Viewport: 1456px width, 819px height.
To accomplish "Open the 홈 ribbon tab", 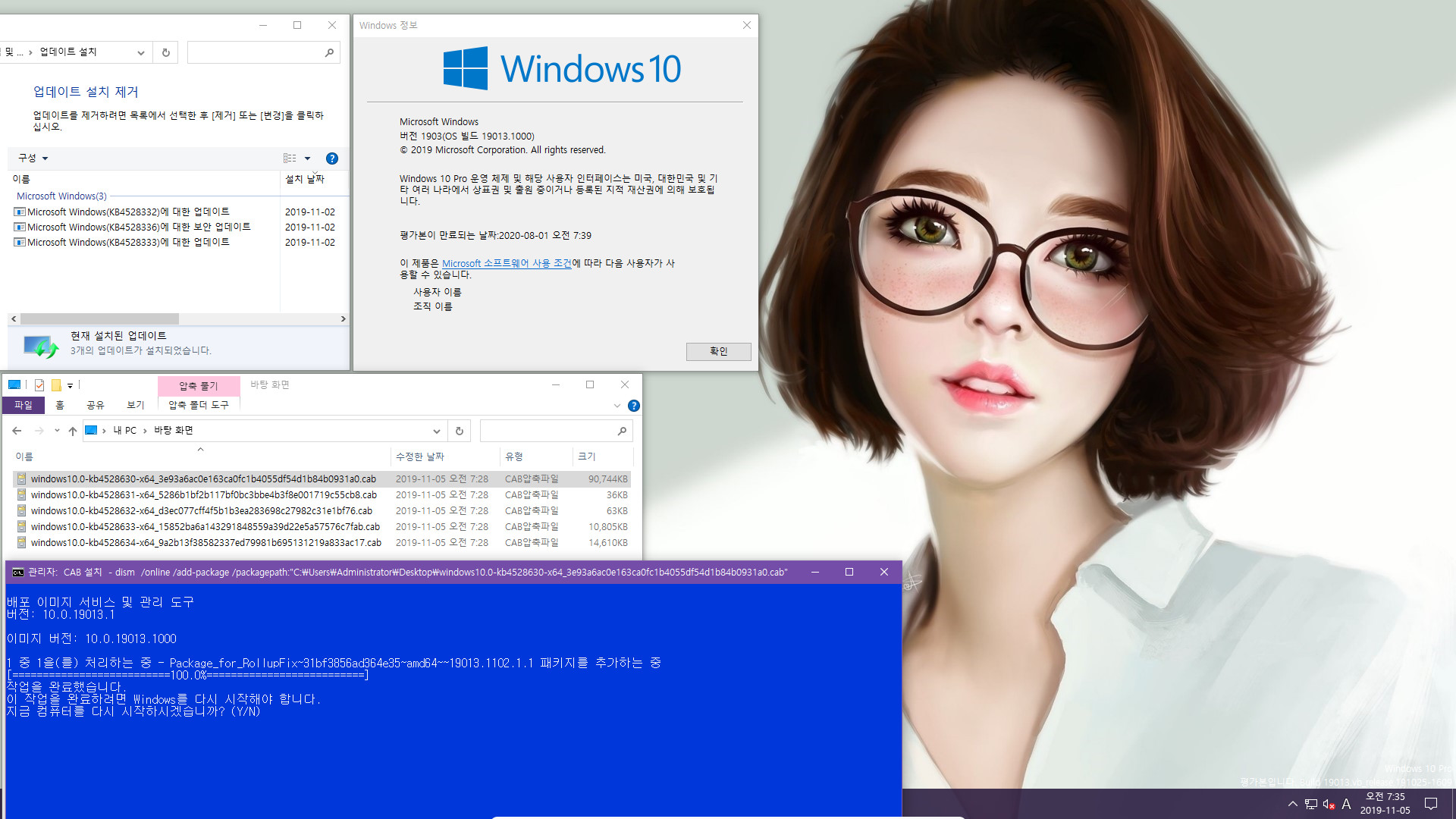I will 60,405.
